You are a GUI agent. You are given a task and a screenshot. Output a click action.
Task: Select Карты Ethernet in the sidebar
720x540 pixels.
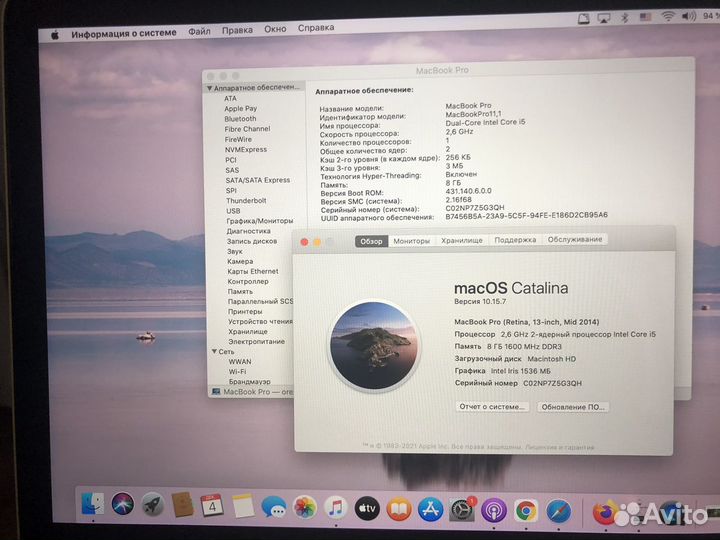point(253,271)
